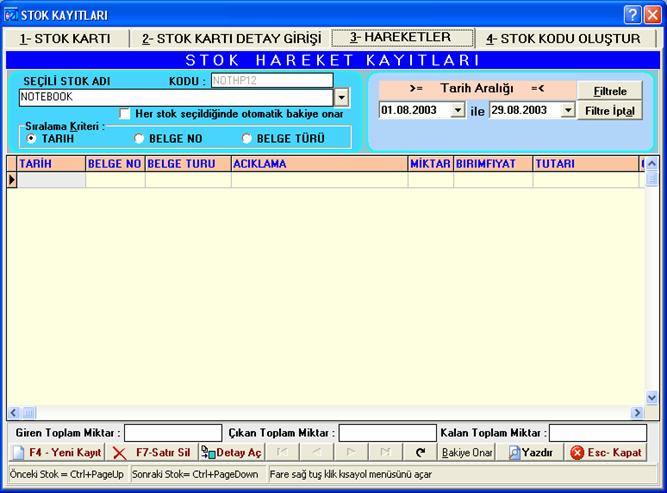
Task: Open the end date 29.08.2003 dropdown
Action: click(x=568, y=111)
